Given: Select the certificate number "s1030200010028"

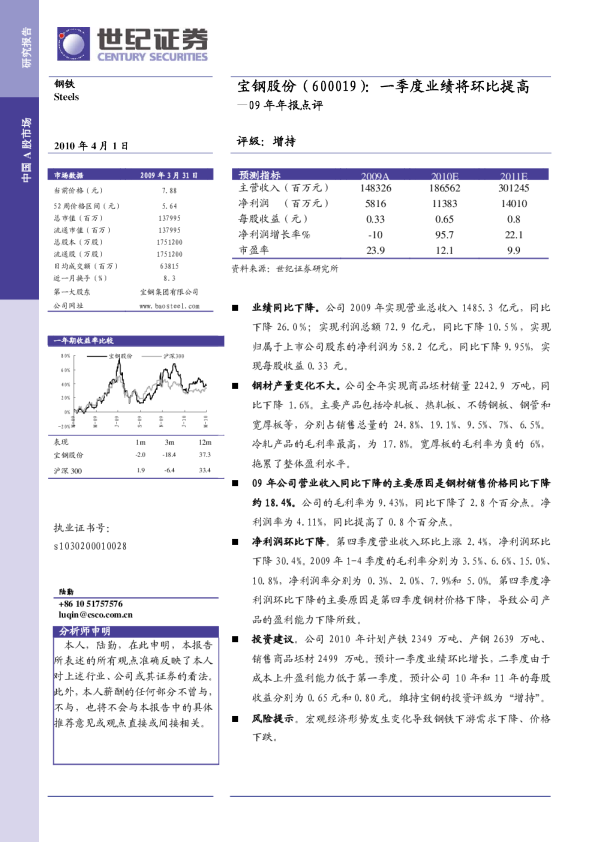Looking at the screenshot, I should 90,546.
